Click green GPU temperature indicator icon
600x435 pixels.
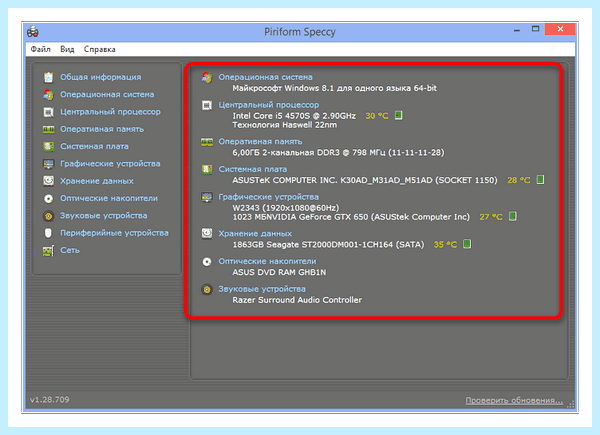point(513,216)
